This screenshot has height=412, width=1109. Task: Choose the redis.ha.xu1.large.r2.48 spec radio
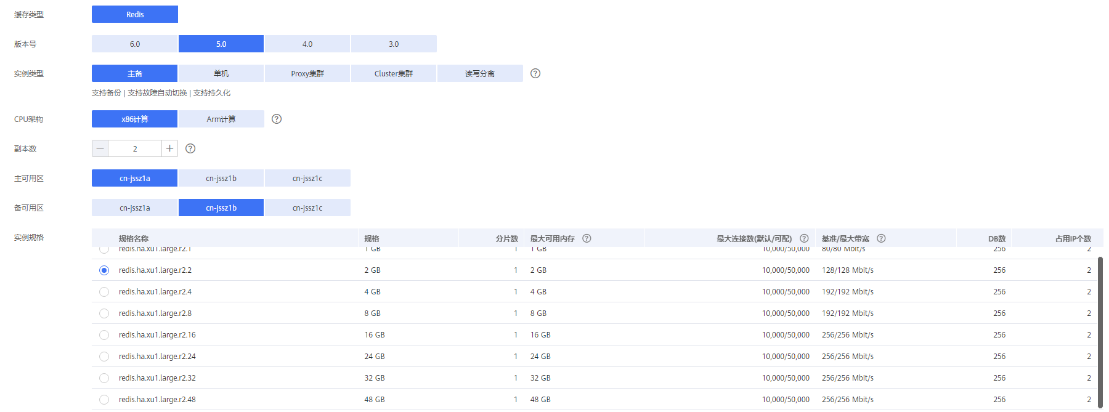tap(104, 399)
